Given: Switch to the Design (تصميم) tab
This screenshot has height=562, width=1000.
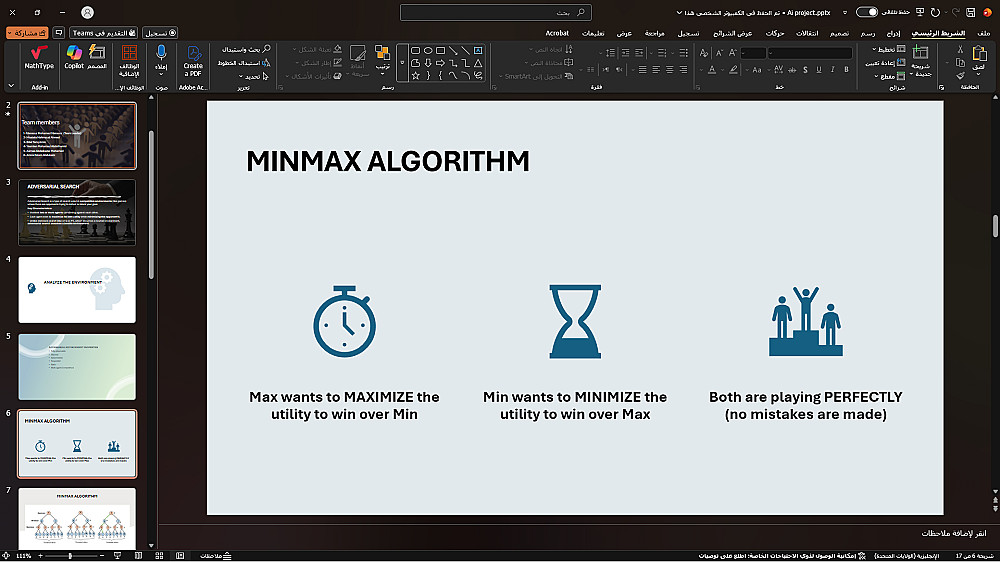Looking at the screenshot, I should (839, 33).
